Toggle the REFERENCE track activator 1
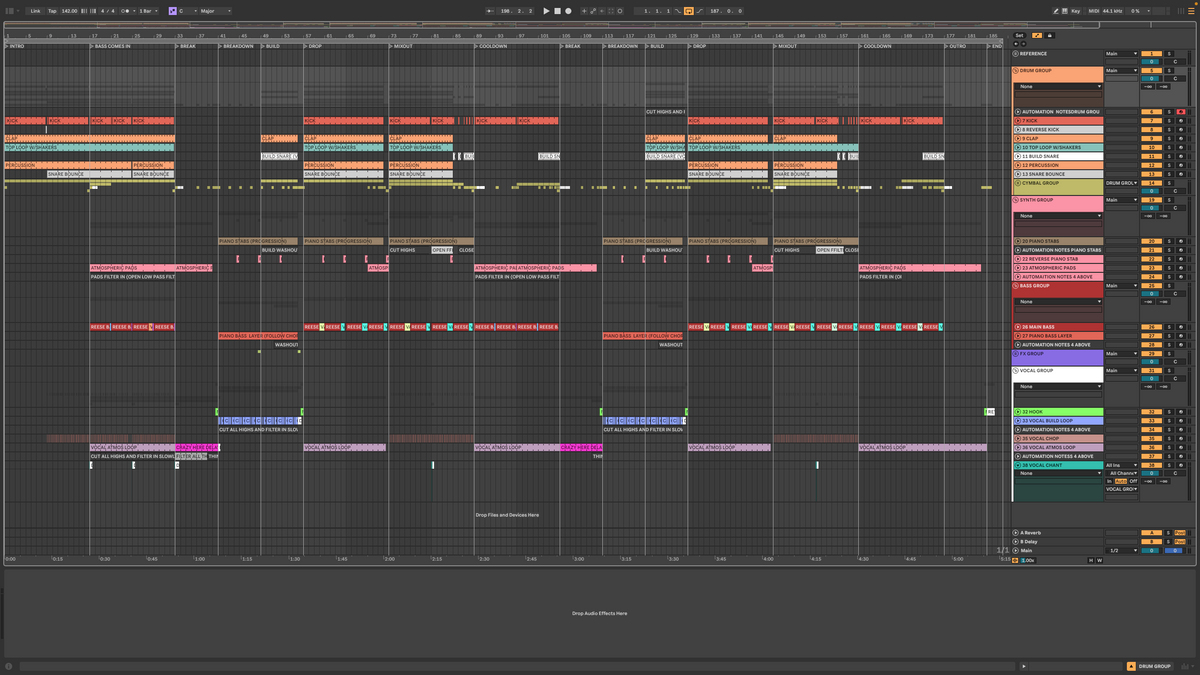This screenshot has height=675, width=1200. click(1151, 54)
